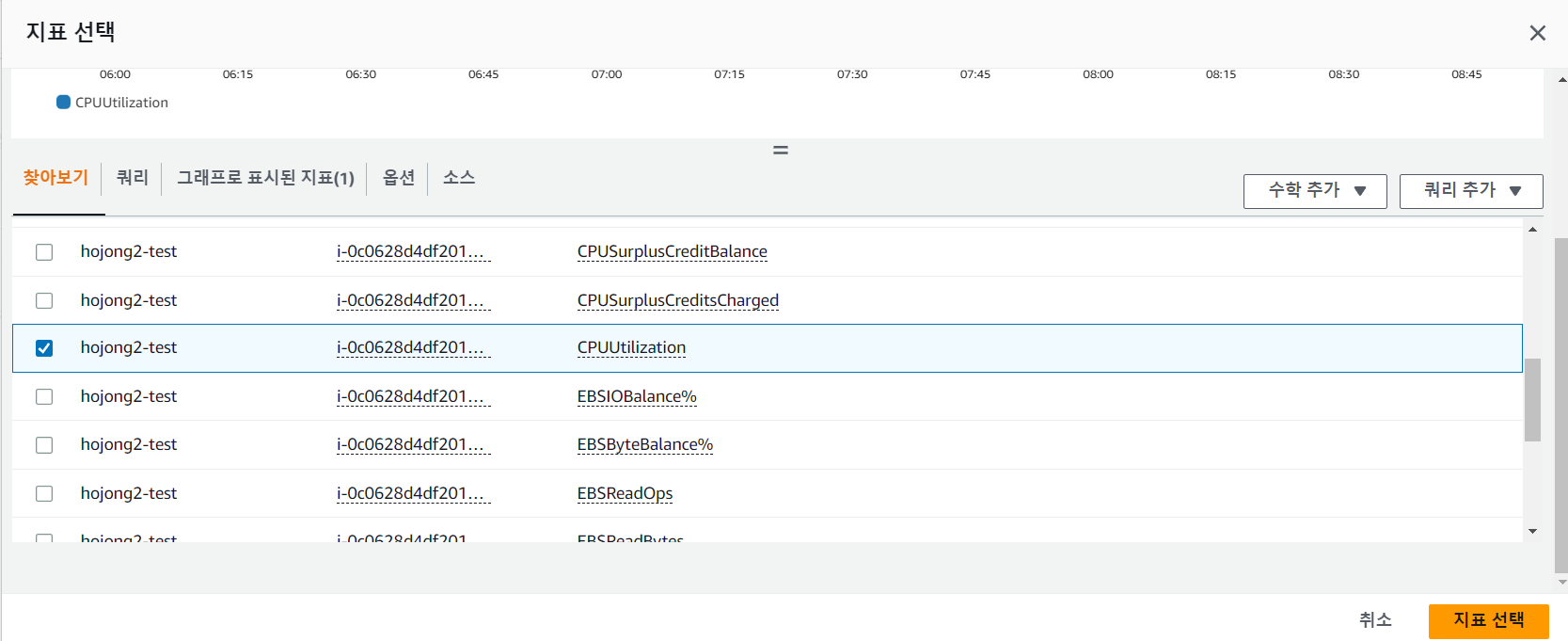The height and width of the screenshot is (641, 1568).
Task: Check the EBSIOBalance% row checkbox
Action: (44, 396)
